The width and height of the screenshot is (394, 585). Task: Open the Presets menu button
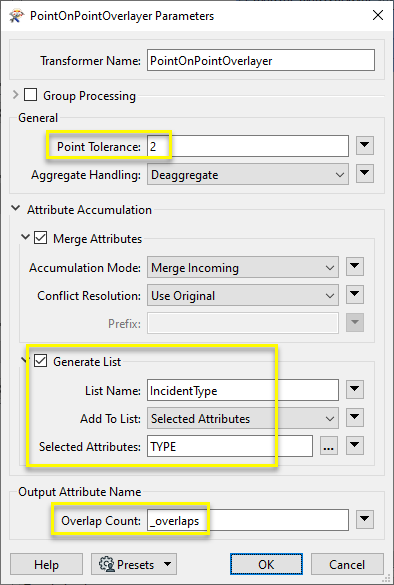pyautogui.click(x=134, y=564)
